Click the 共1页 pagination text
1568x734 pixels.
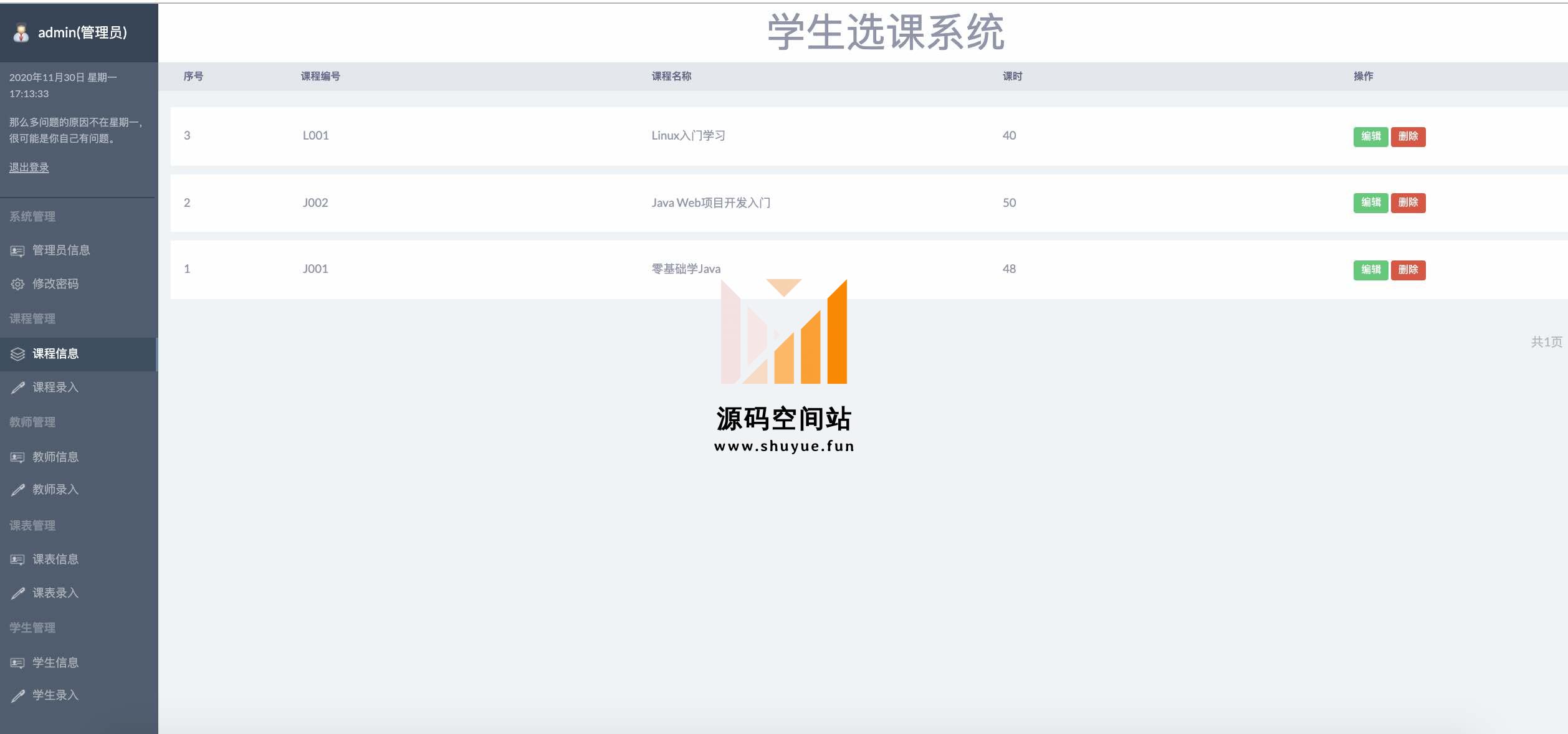(x=1546, y=342)
